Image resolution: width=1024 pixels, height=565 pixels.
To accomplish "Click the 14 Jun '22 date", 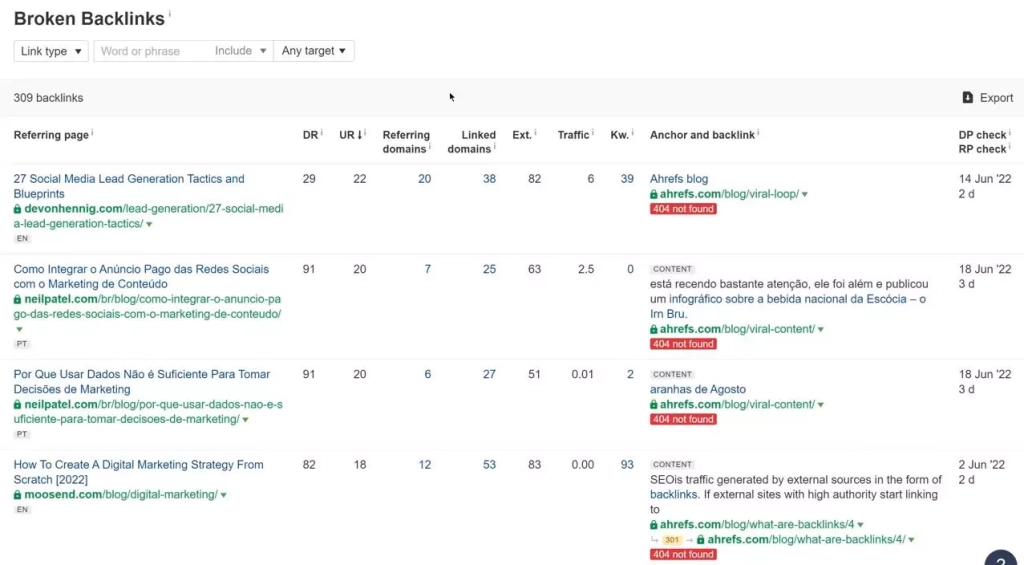I will coord(985,179).
